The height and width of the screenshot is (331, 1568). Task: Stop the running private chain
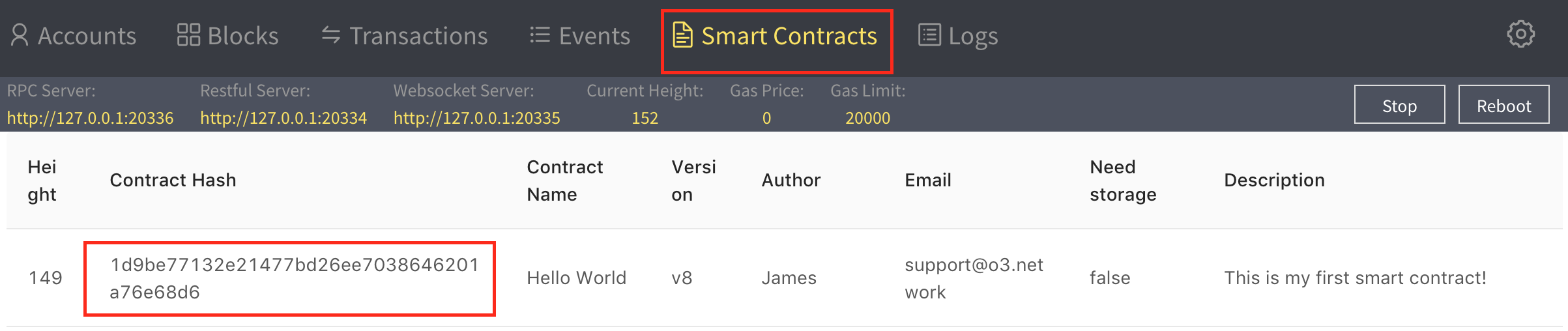[1399, 106]
